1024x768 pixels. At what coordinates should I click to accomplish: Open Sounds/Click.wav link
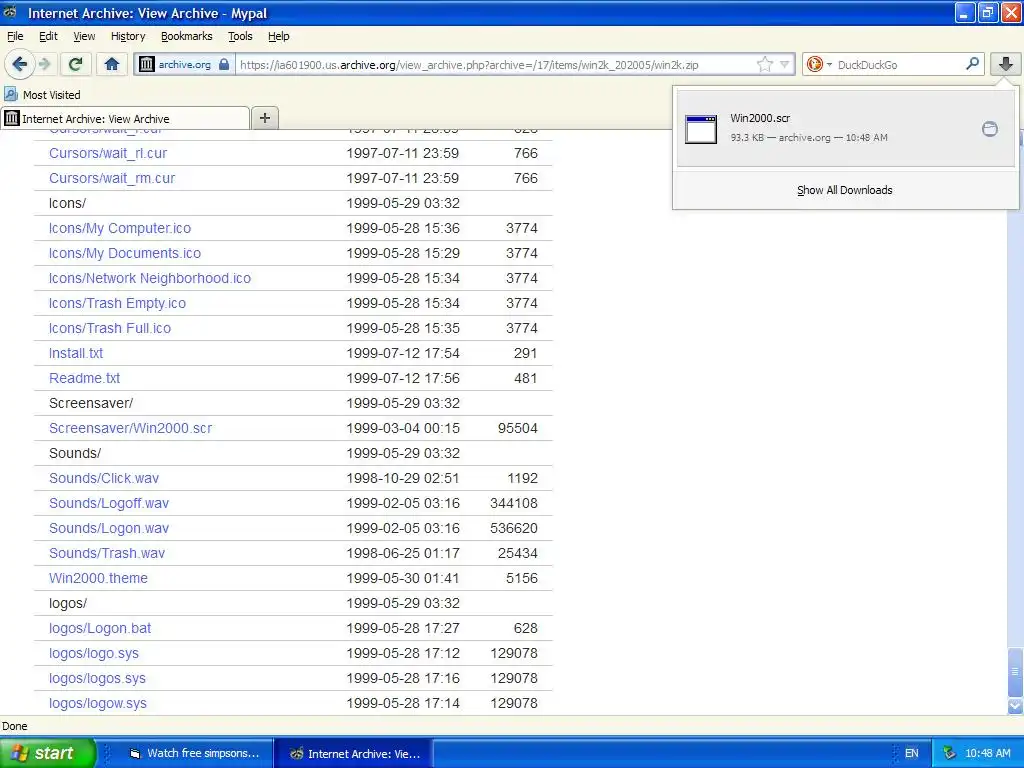click(104, 478)
